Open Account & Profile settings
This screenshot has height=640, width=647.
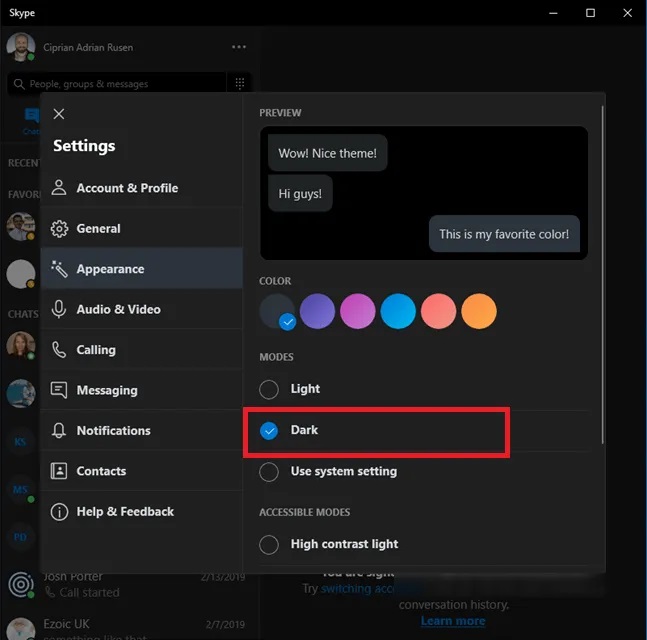pyautogui.click(x=142, y=188)
